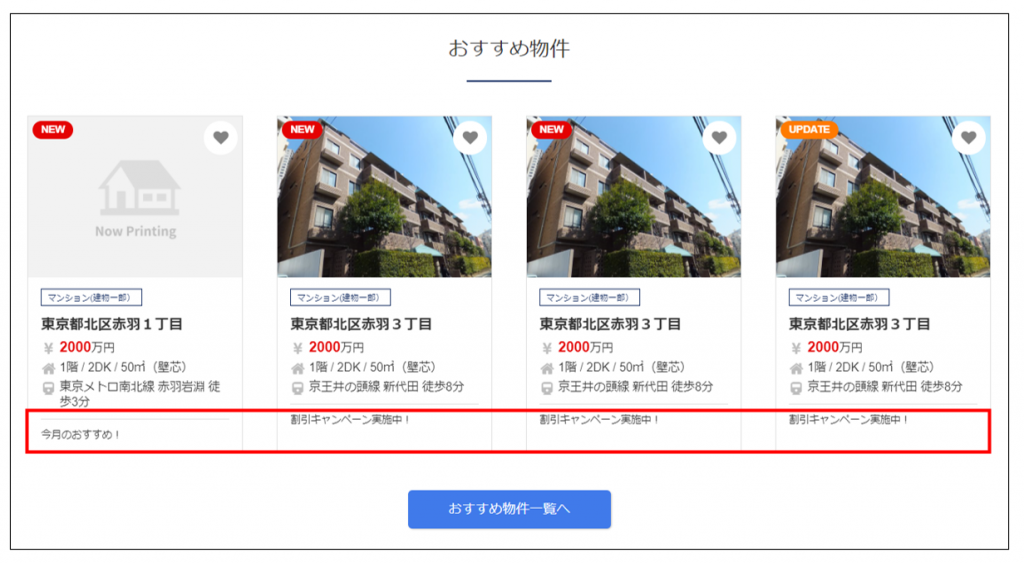1024x563 pixels.
Task: Open second property's building photo
Action: (x=385, y=197)
